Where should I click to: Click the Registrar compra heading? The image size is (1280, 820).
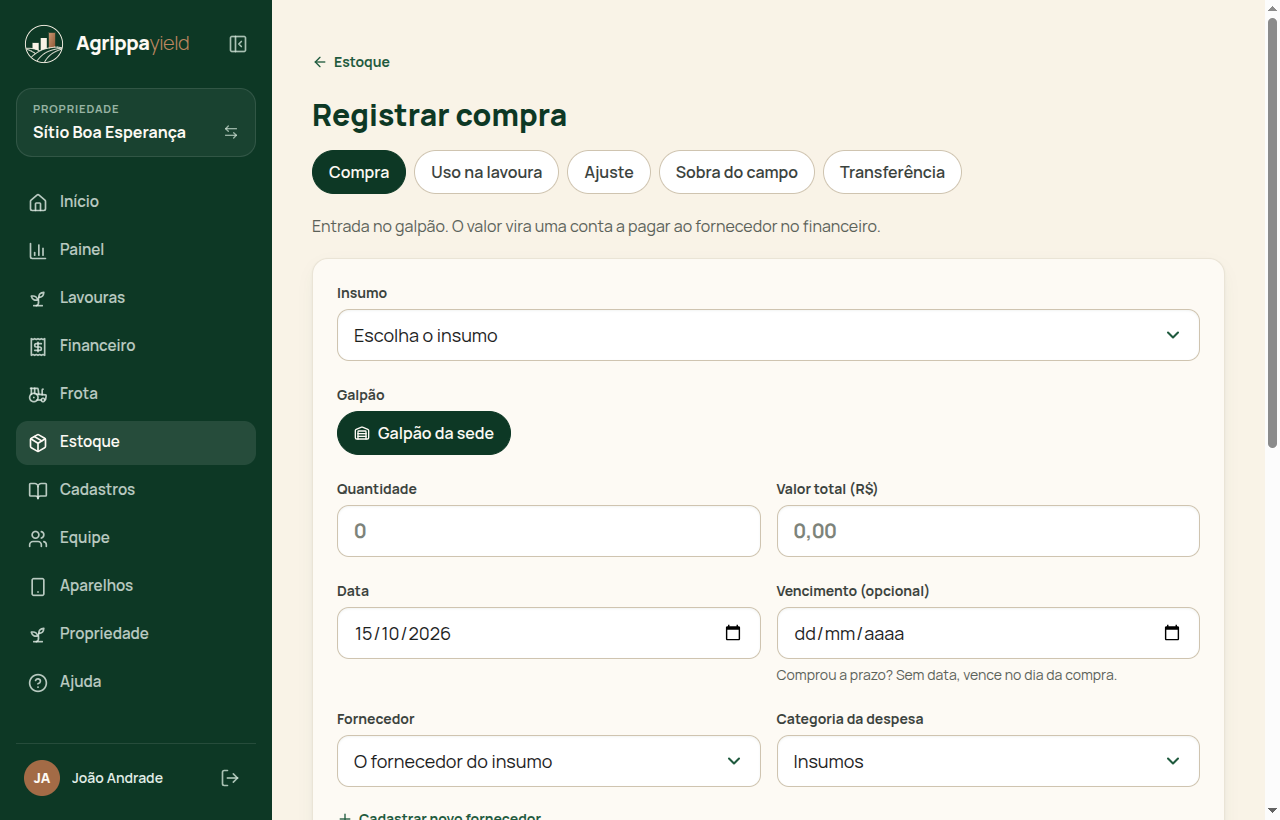[439, 115]
